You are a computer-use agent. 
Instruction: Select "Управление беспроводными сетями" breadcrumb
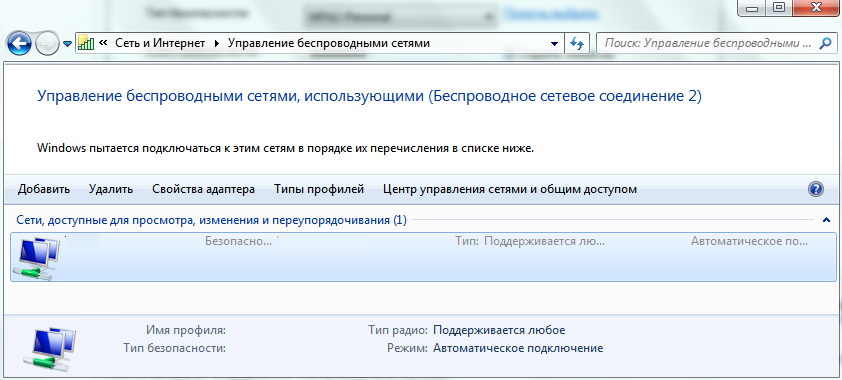(329, 43)
